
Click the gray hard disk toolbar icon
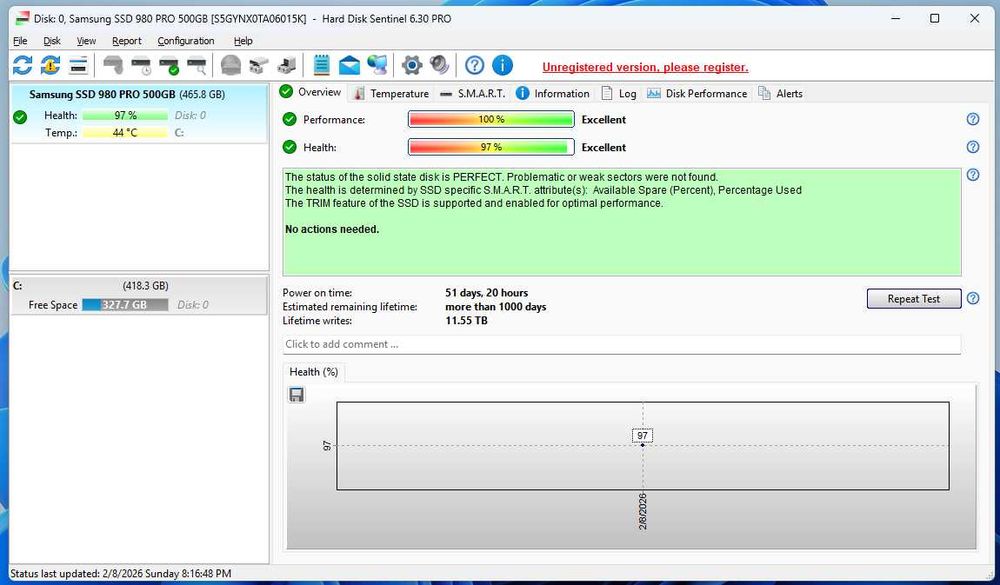114,65
